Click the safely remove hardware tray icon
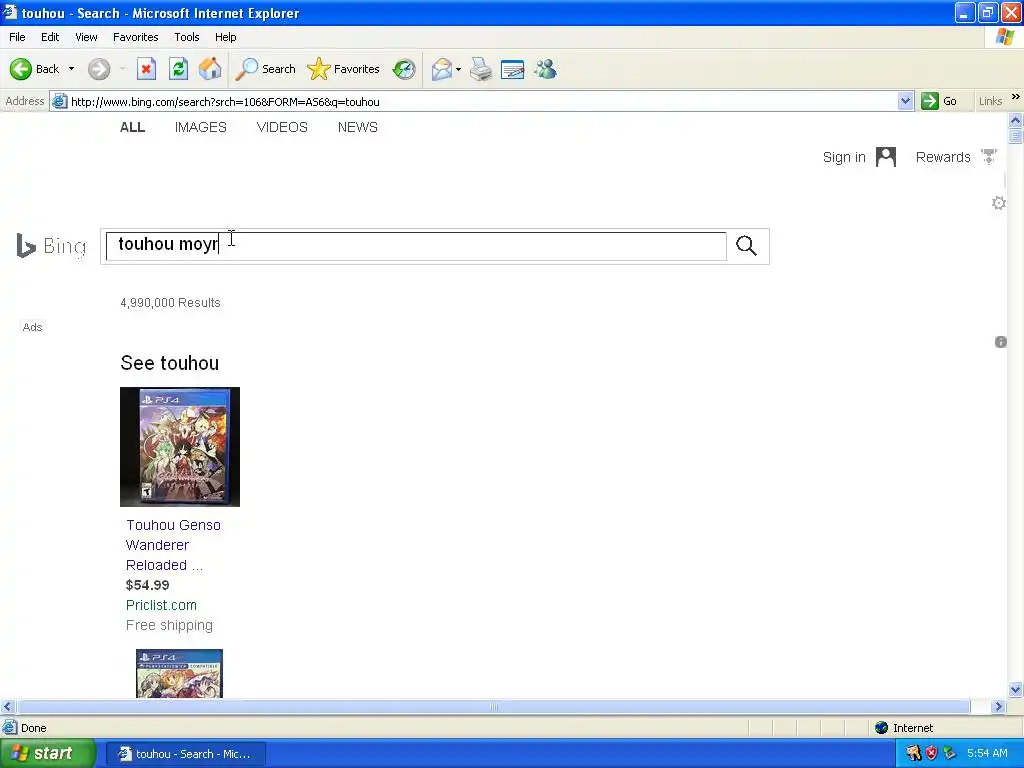 (x=950, y=754)
